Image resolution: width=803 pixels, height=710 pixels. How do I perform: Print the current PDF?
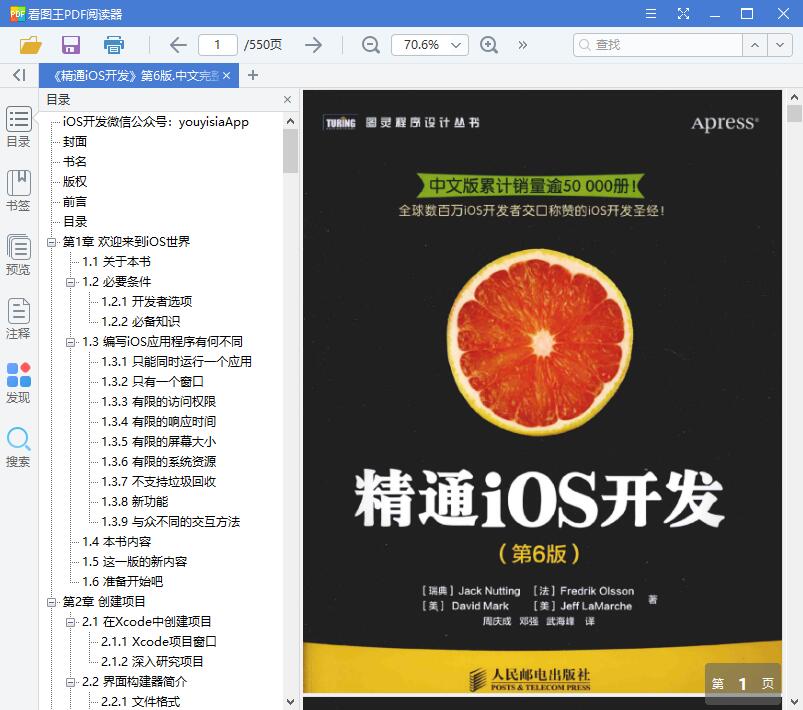tap(112, 45)
